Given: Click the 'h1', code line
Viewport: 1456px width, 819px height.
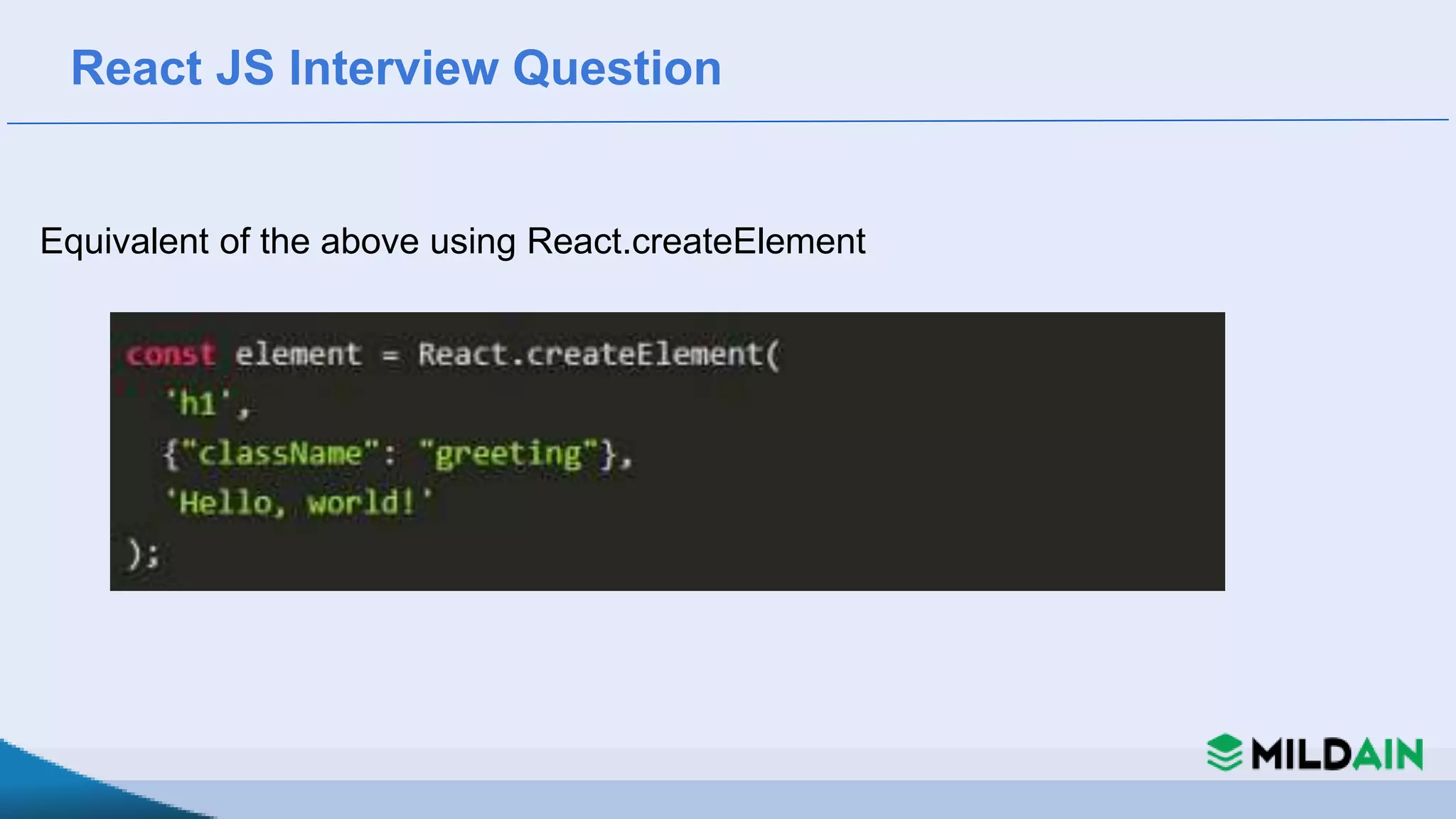Looking at the screenshot, I should click(x=208, y=404).
